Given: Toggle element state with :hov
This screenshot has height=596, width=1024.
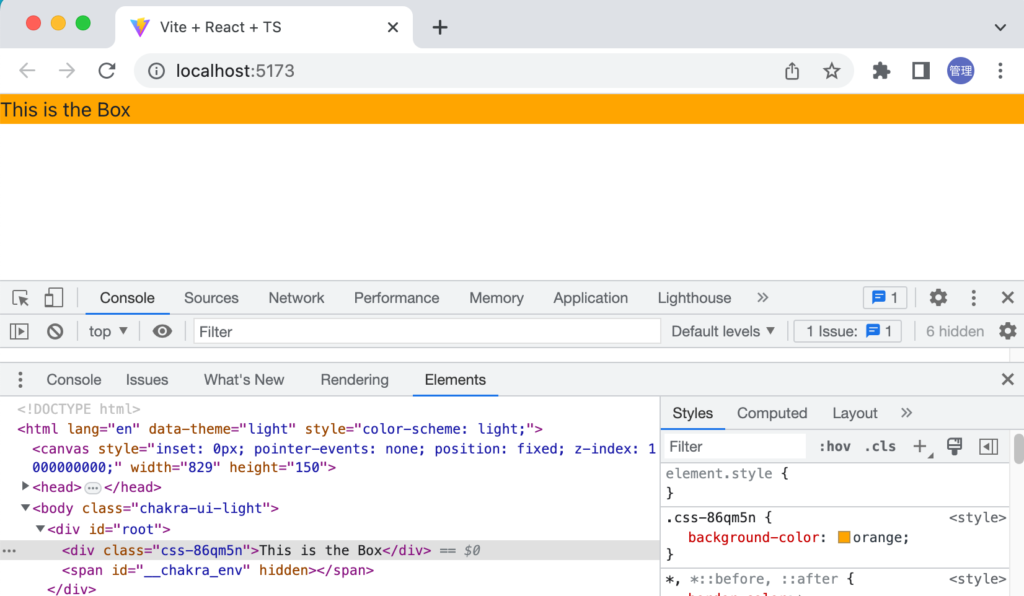Looking at the screenshot, I should tap(834, 447).
